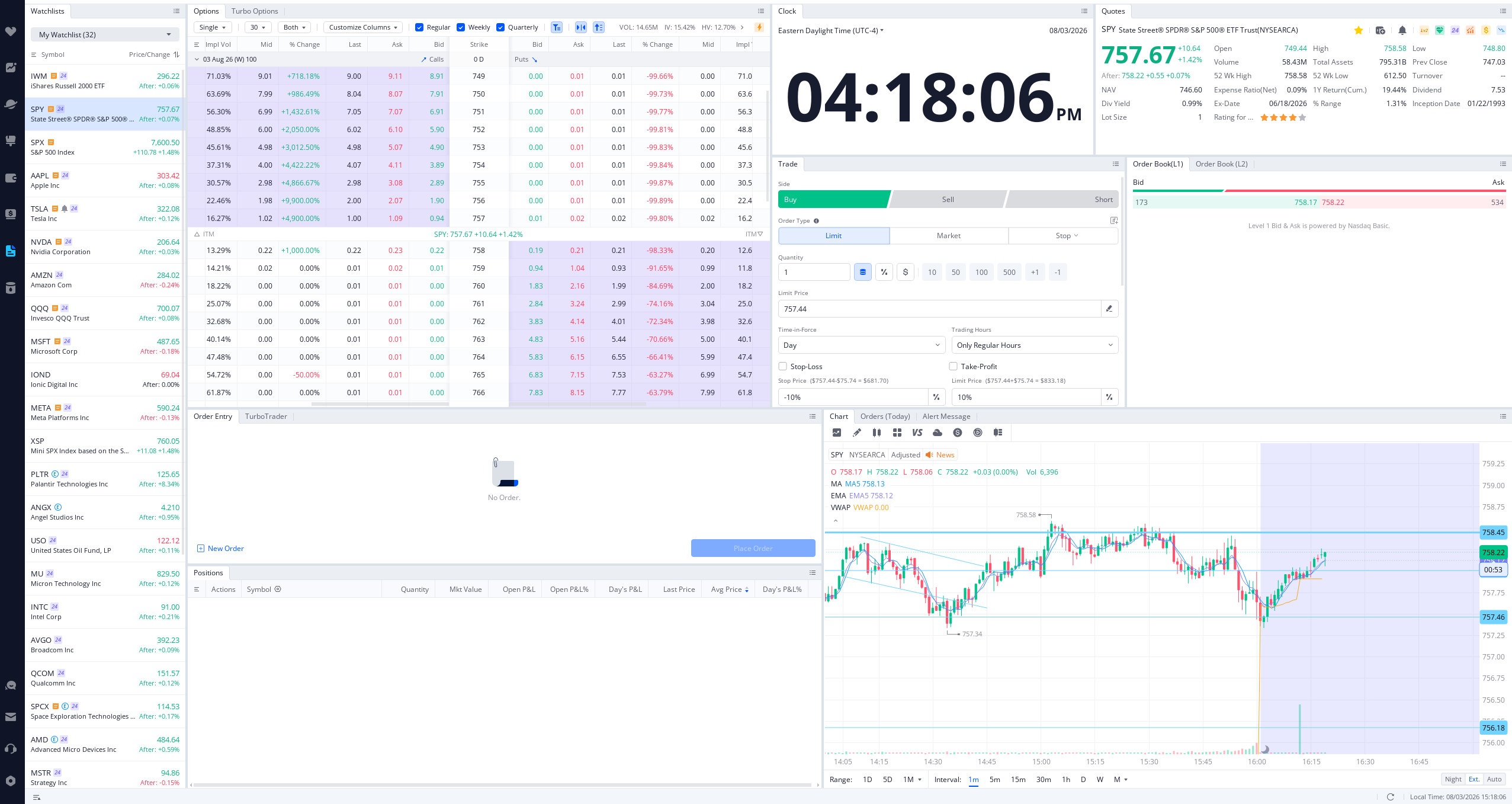Click the Options panel hamburger menu icon
This screenshot has height=804, width=1512.
(761, 11)
